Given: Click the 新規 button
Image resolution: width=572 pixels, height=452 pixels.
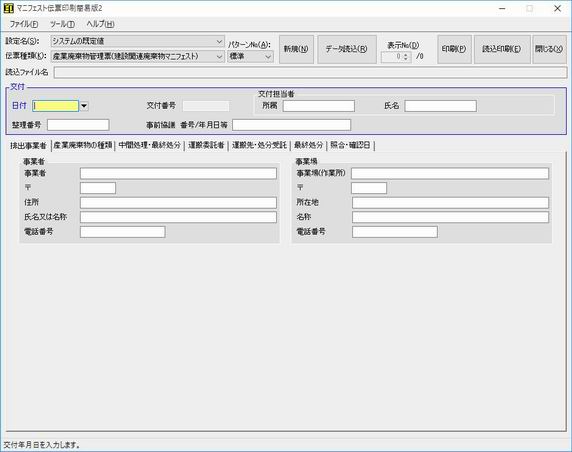Looking at the screenshot, I should 296,49.
